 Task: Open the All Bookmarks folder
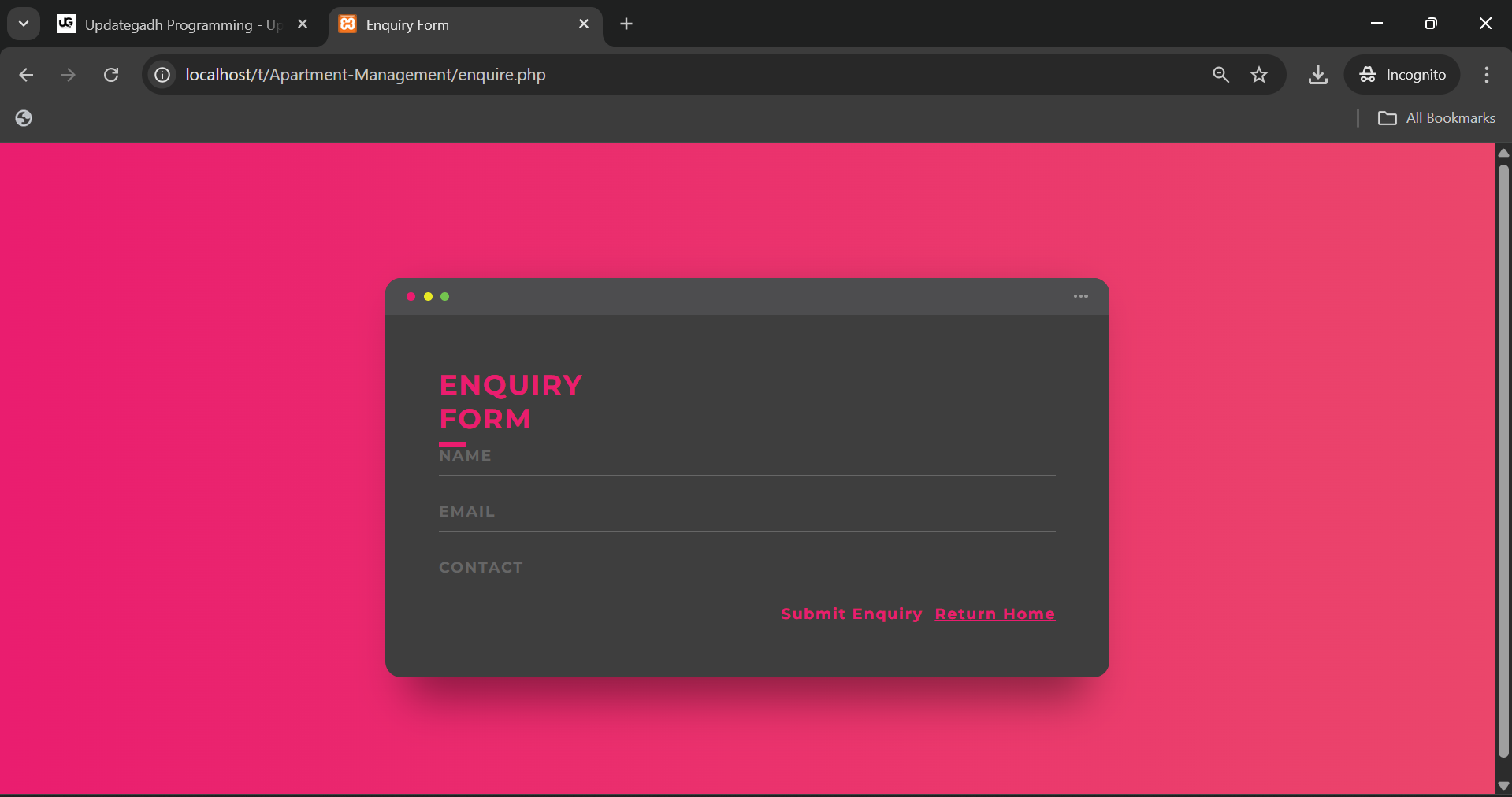1436,118
